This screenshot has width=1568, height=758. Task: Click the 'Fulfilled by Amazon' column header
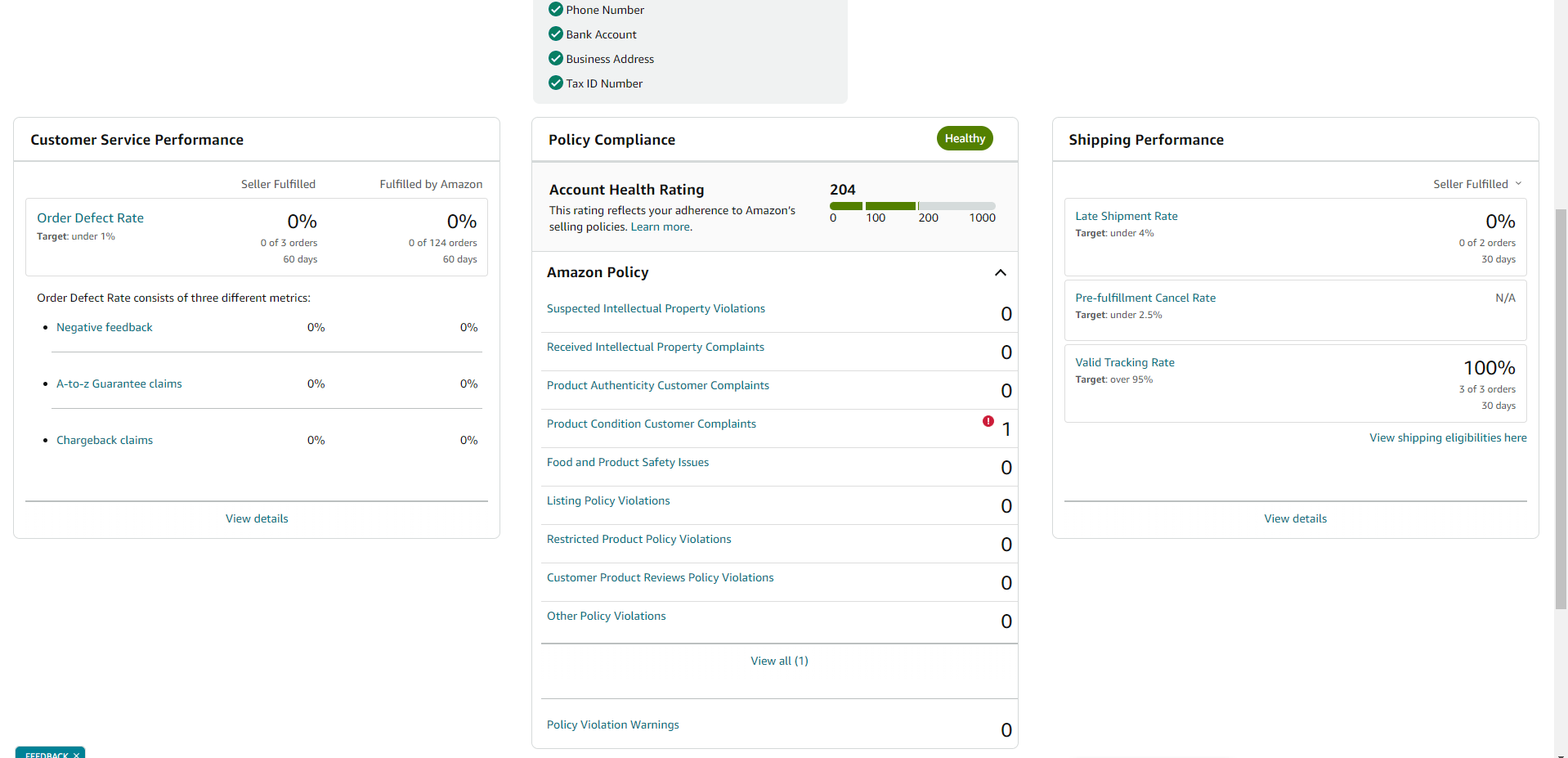tap(431, 184)
